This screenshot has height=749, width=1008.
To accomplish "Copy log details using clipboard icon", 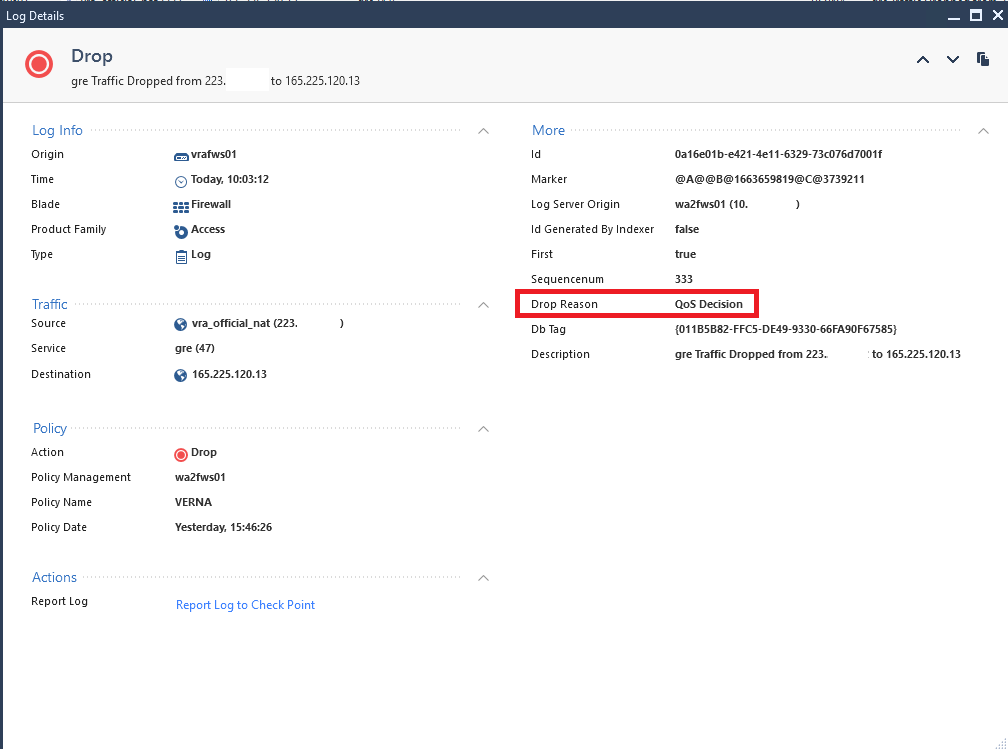I will pos(983,60).
